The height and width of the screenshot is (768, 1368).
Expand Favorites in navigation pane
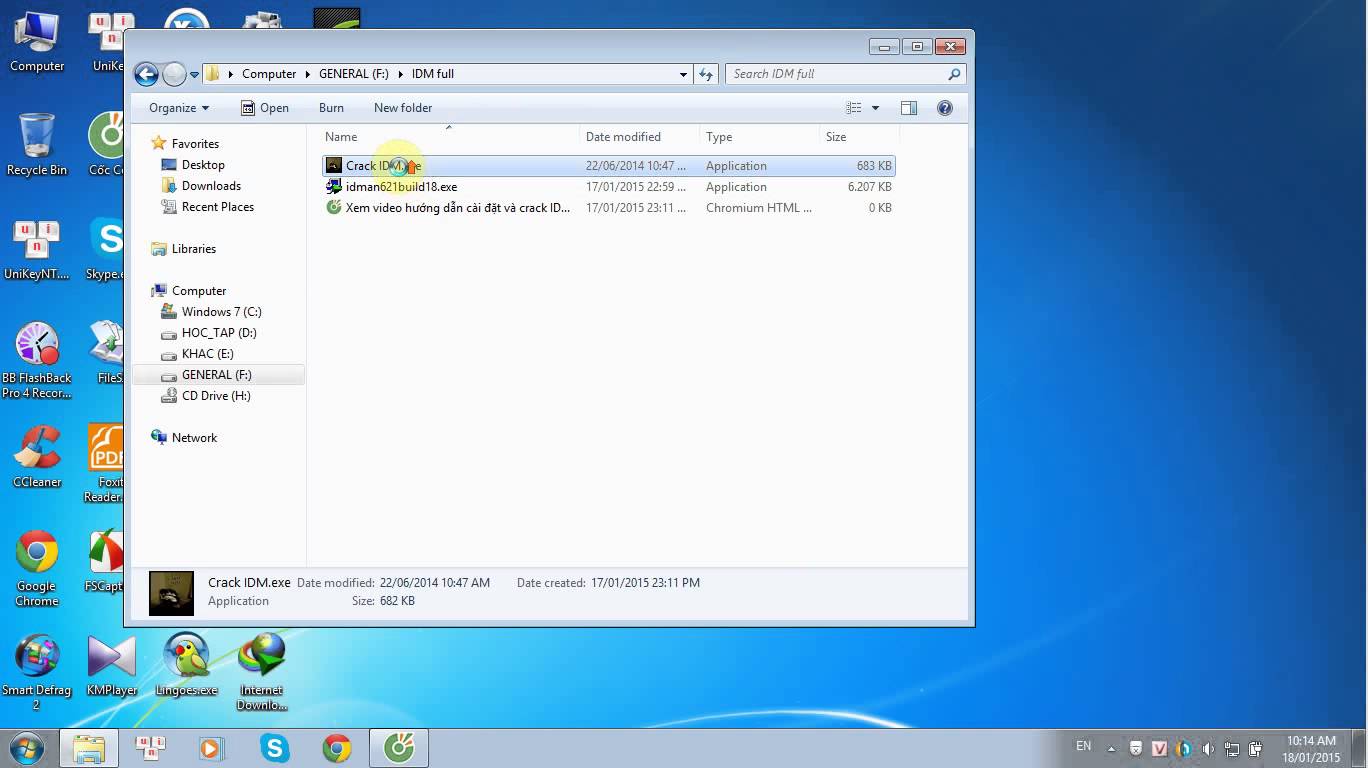(x=195, y=144)
